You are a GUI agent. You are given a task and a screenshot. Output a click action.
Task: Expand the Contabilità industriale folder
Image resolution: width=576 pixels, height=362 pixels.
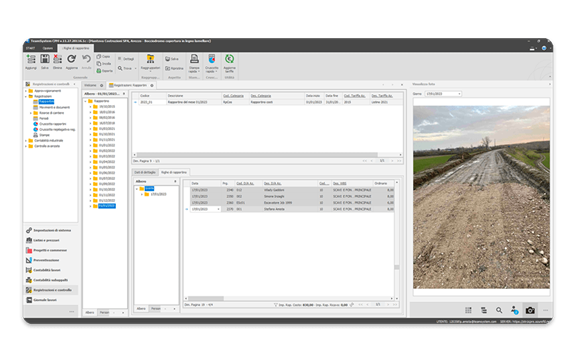[x=26, y=140]
